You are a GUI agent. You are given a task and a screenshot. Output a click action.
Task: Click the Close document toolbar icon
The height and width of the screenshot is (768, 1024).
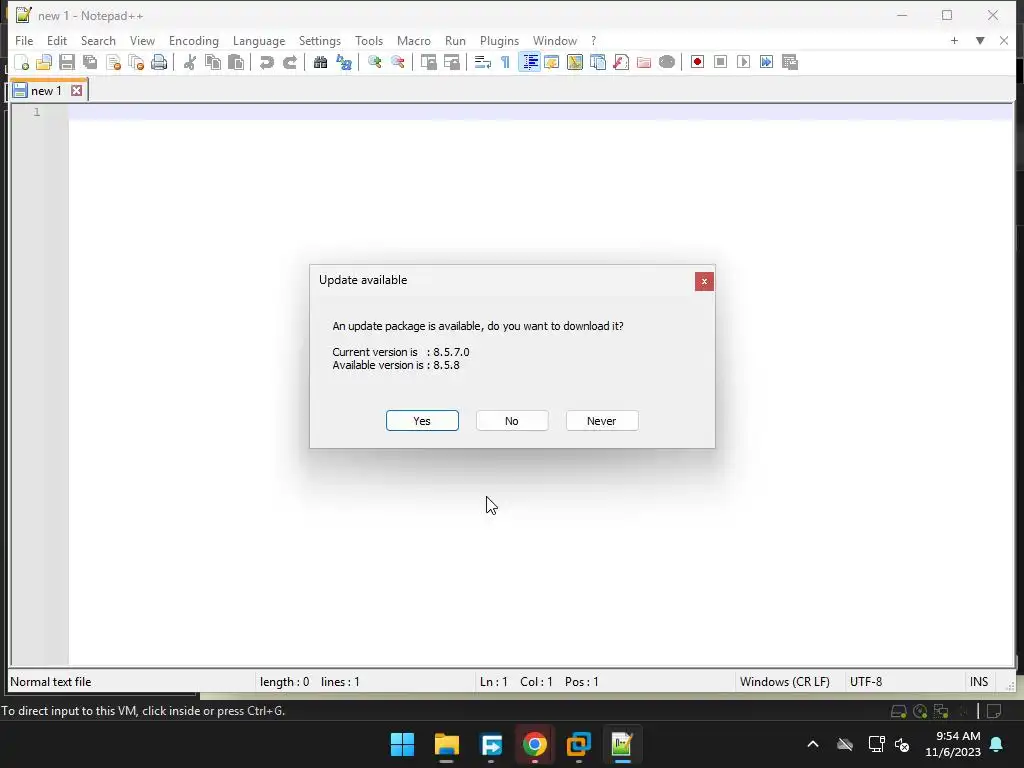click(113, 62)
